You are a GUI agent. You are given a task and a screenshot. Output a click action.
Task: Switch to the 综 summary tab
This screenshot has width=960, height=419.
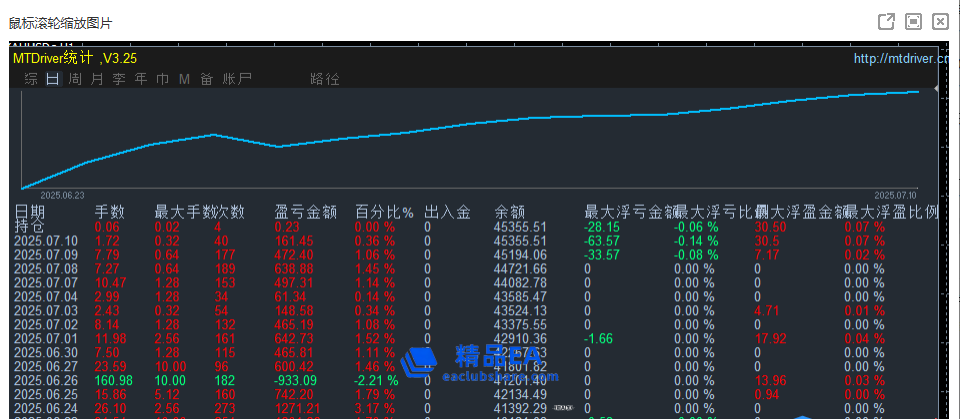tap(31, 78)
